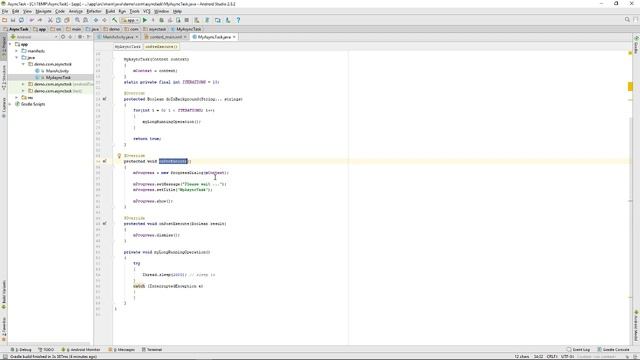Click the Help question mark icon
The image size is (640, 360).
click(238, 20)
